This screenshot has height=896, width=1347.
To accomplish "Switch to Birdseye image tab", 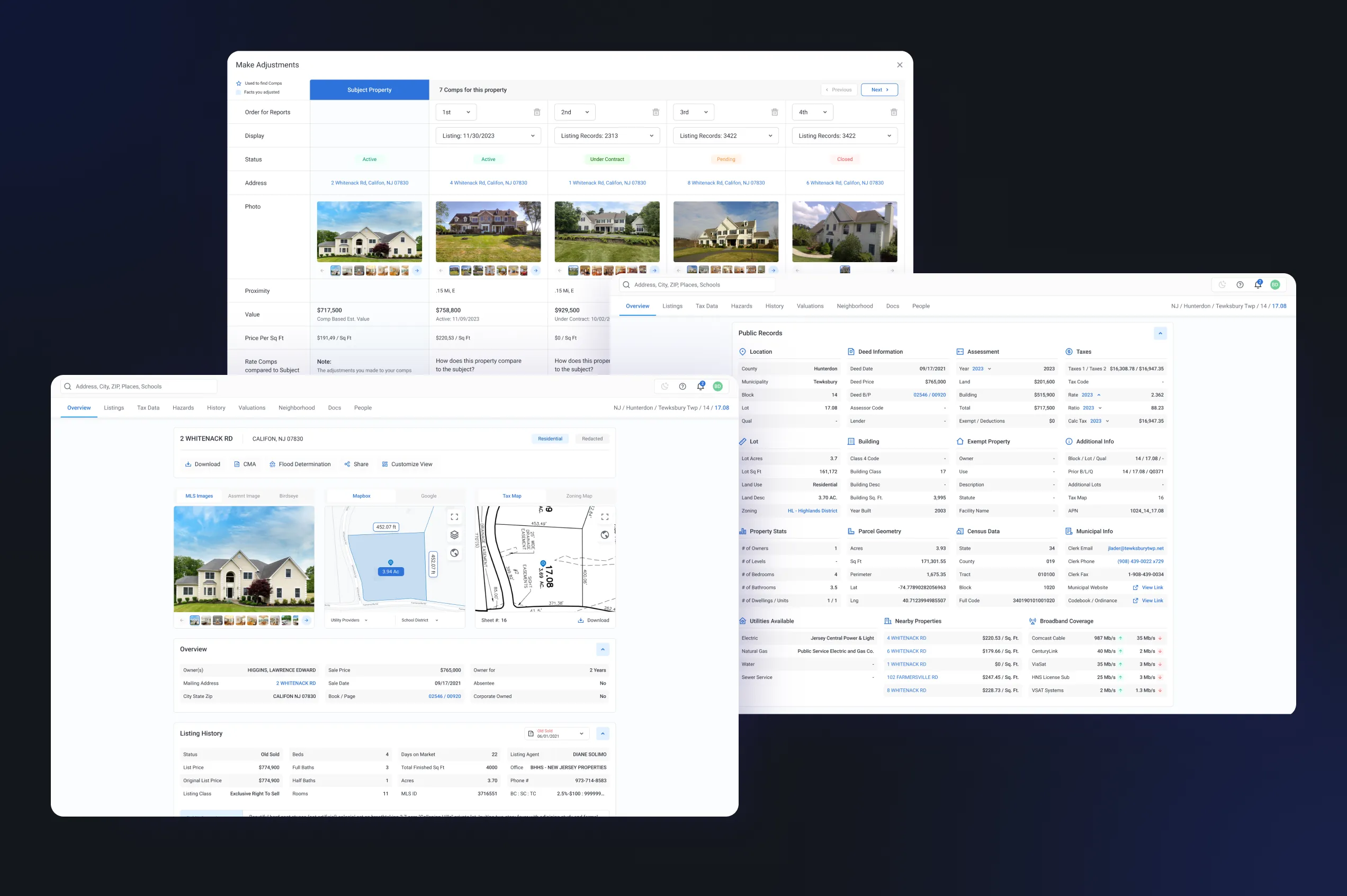I will click(x=289, y=496).
